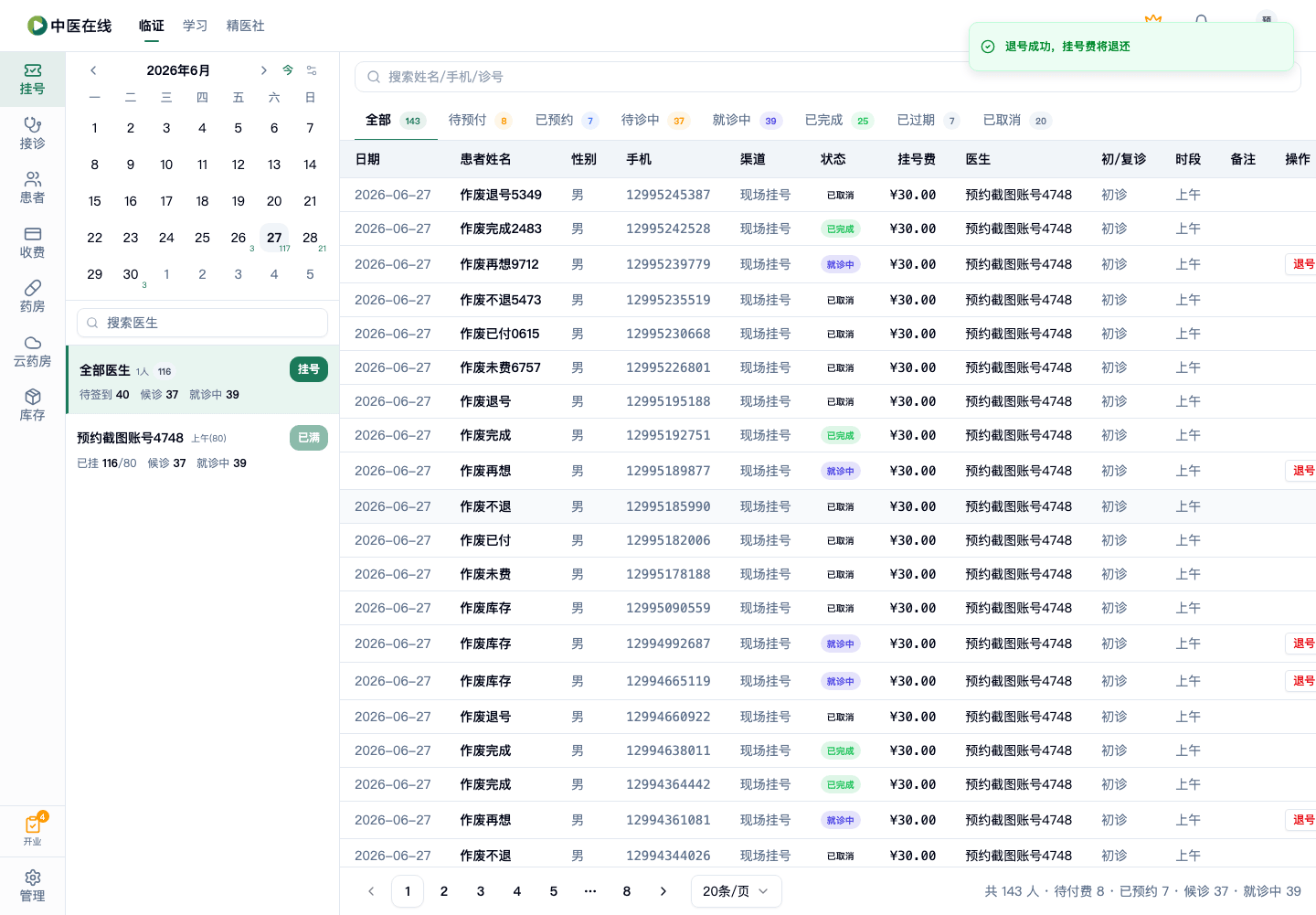Image resolution: width=1316 pixels, height=915 pixels.
Task: Click the 中医在线 logo
Action: [x=69, y=26]
